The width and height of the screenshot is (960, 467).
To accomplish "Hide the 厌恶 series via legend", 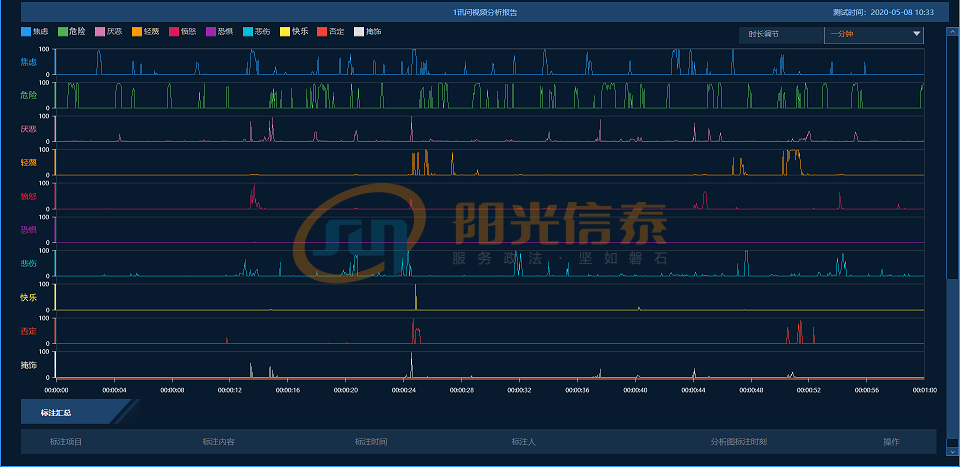I will point(110,31).
